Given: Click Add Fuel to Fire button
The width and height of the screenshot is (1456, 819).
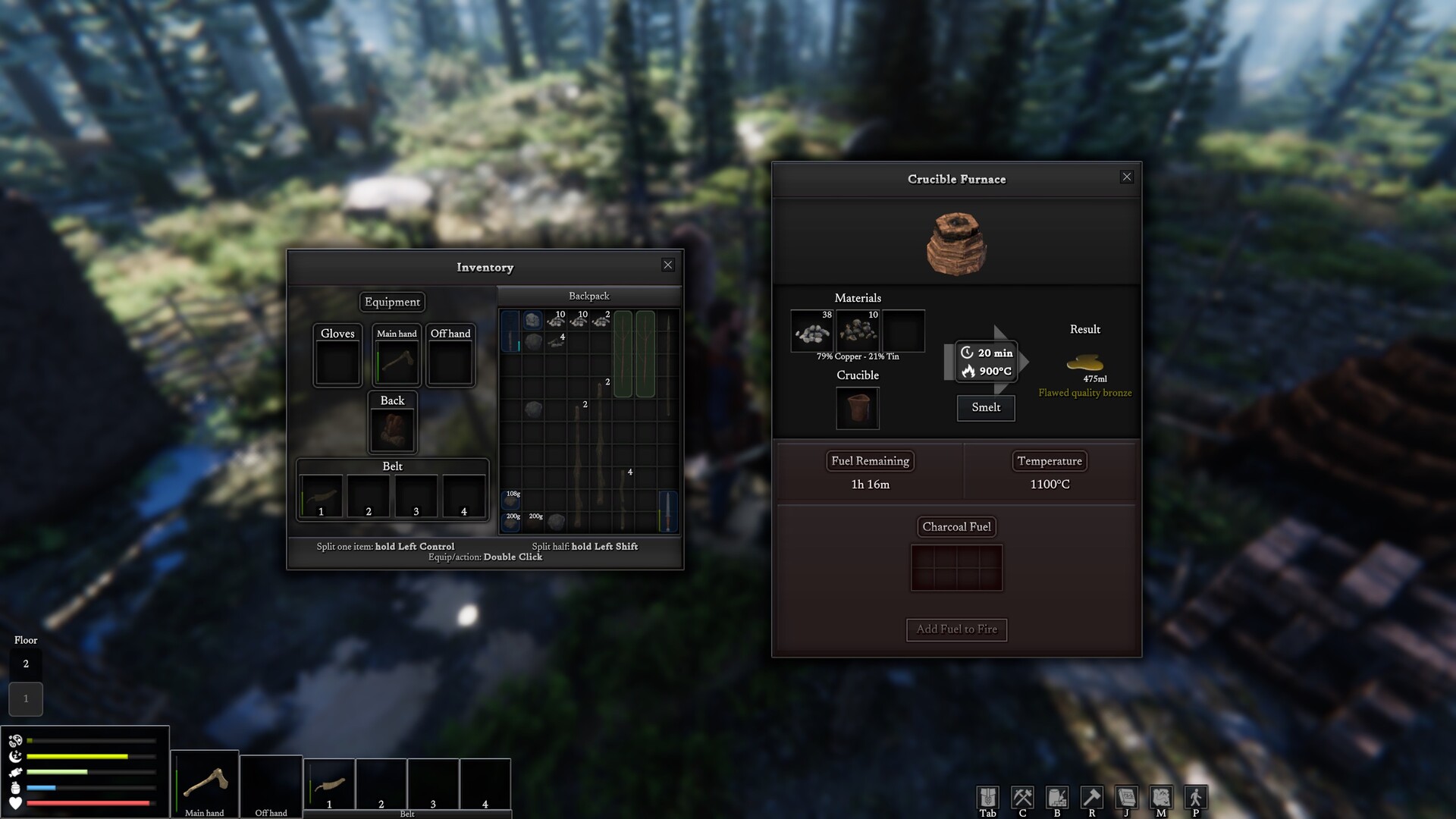Looking at the screenshot, I should [x=956, y=629].
